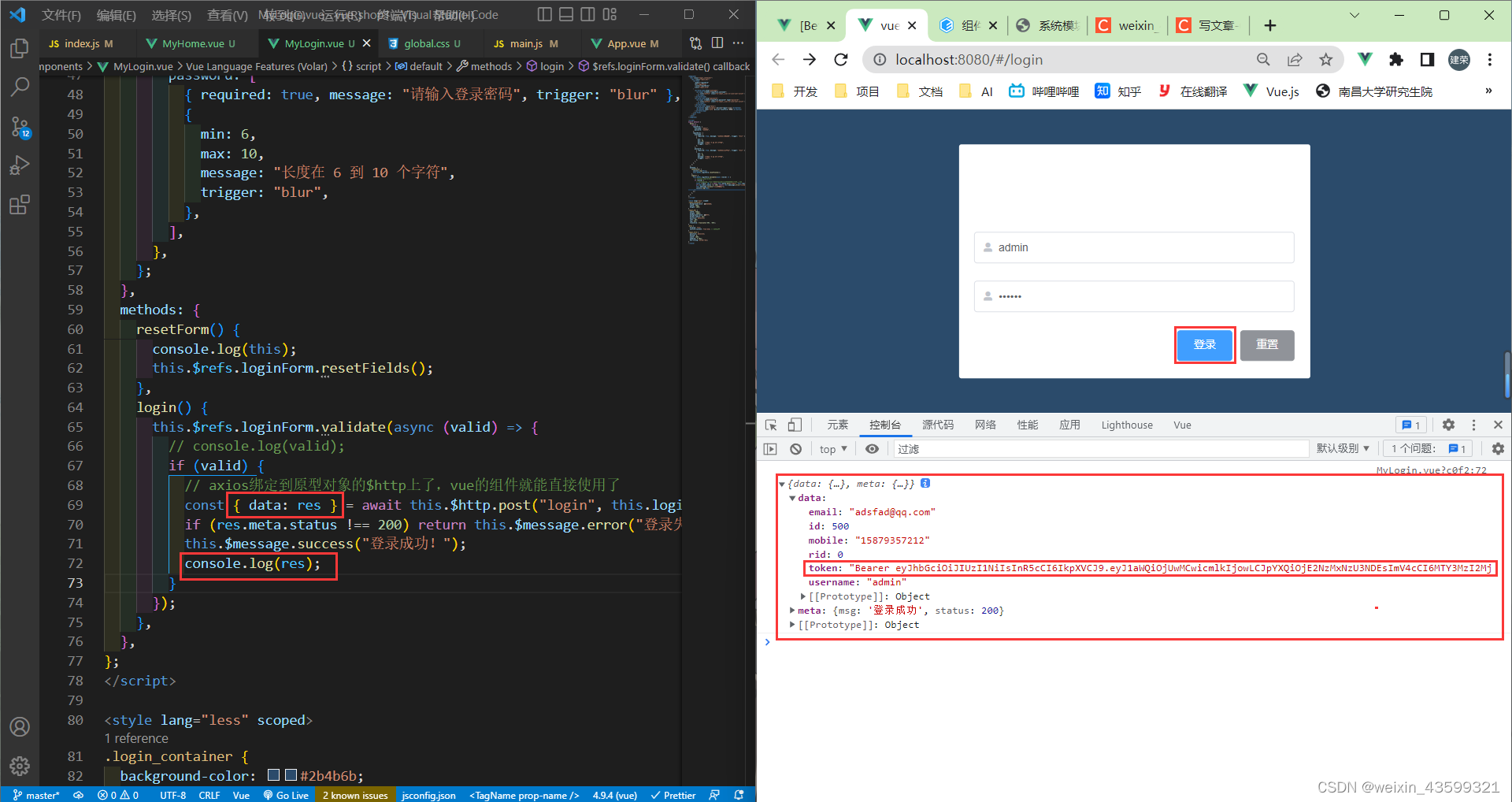Customize layout icon in VS Code title bar

pos(610,14)
